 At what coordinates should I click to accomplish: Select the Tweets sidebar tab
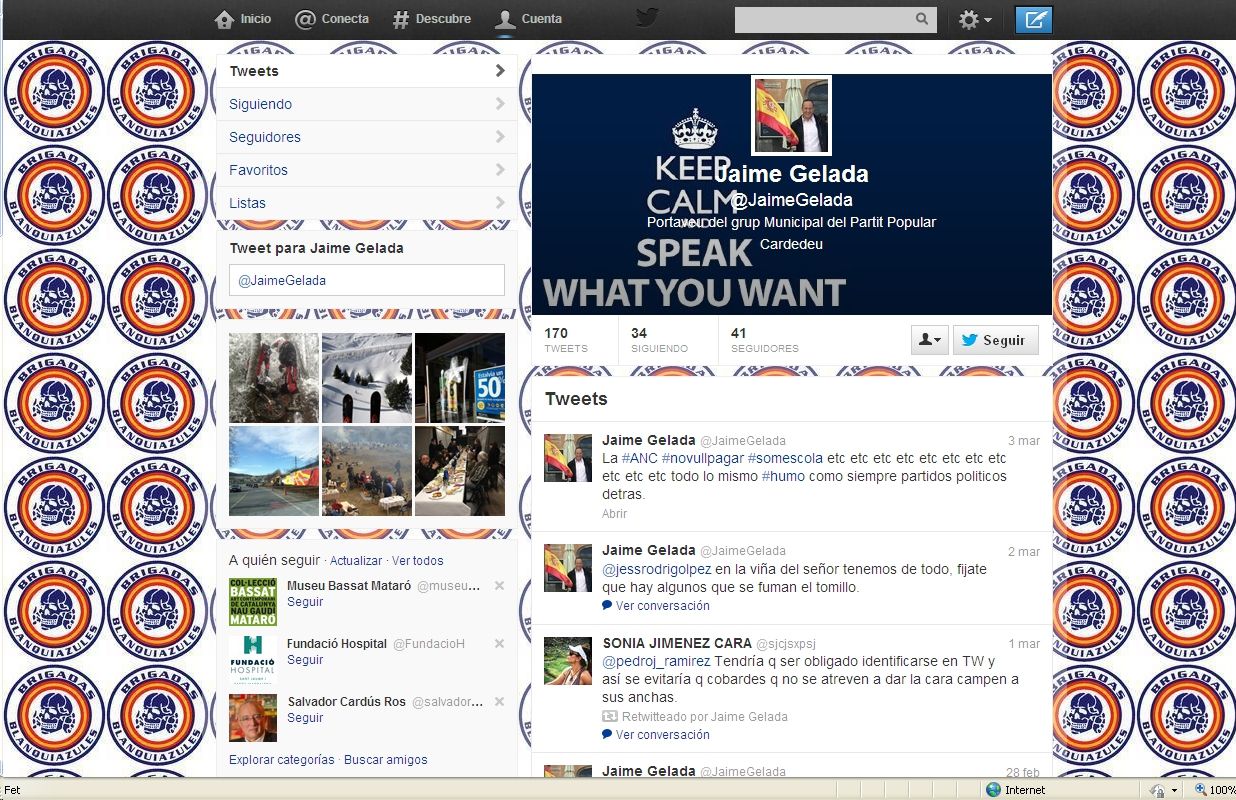pyautogui.click(x=366, y=71)
